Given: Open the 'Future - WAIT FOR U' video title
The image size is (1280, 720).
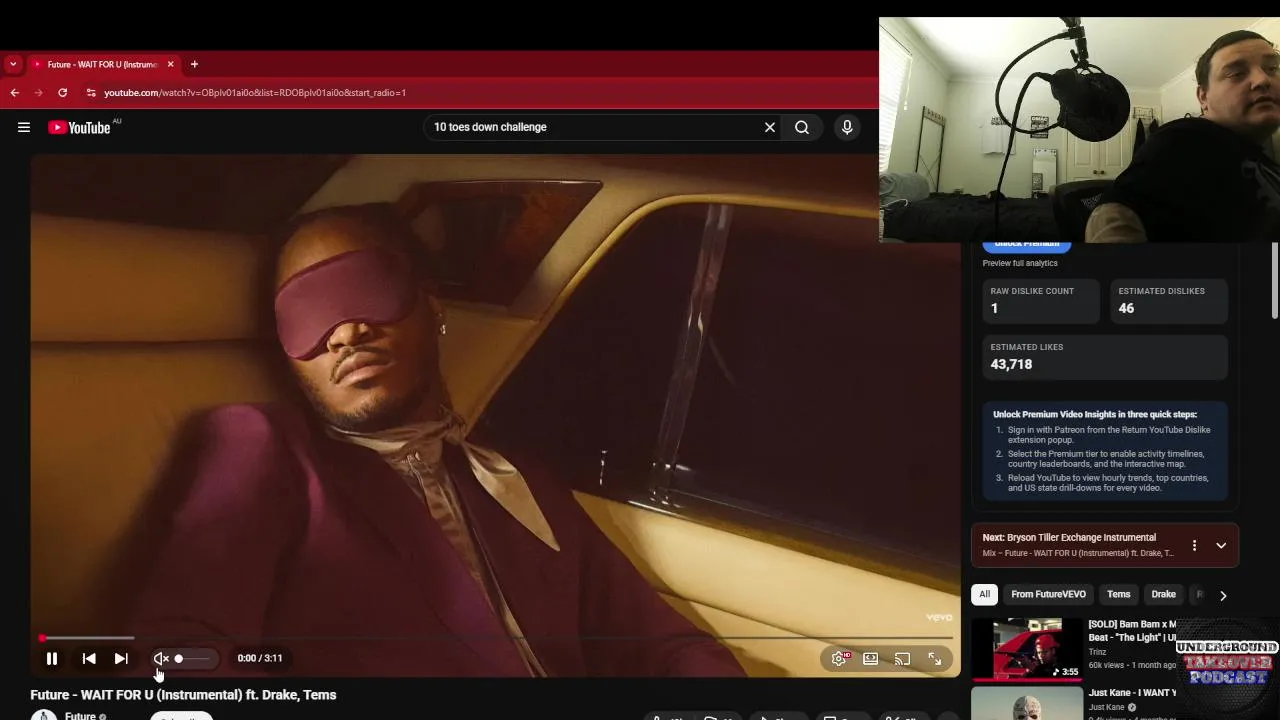Looking at the screenshot, I should click(x=183, y=695).
